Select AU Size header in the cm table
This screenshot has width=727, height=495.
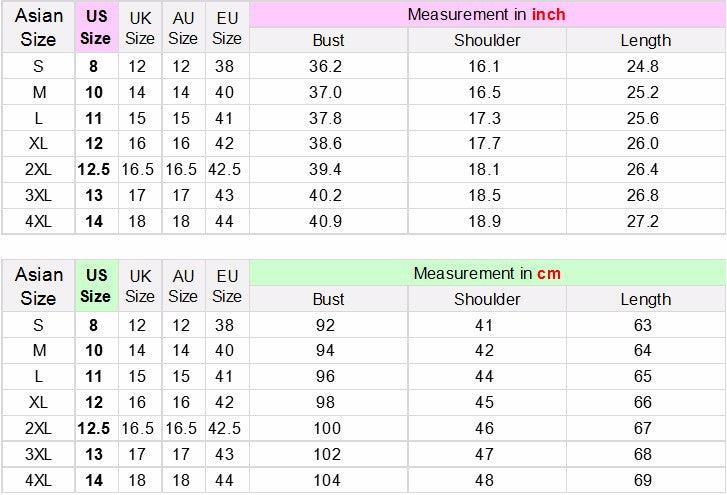coord(183,285)
